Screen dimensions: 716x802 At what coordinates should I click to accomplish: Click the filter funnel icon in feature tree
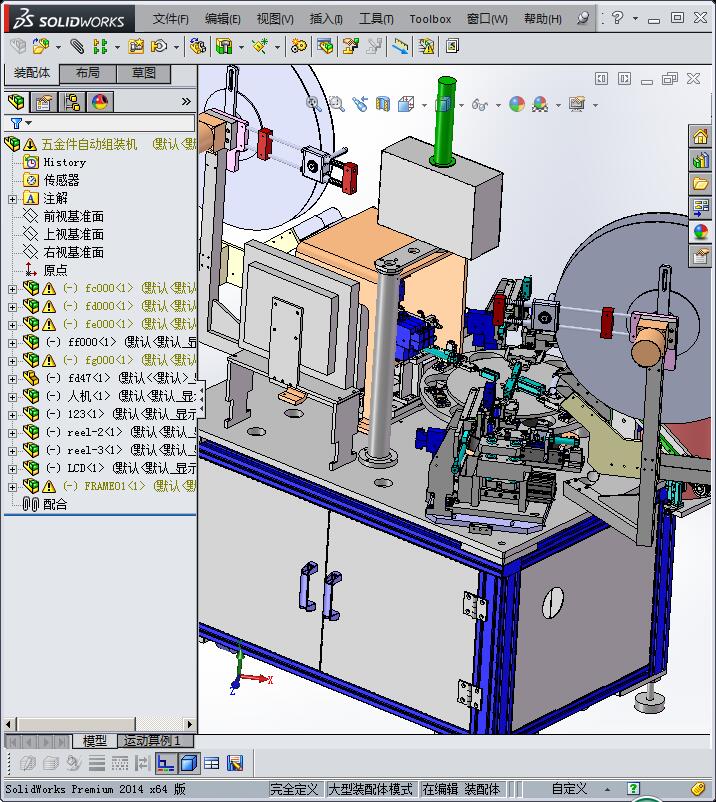point(16,123)
